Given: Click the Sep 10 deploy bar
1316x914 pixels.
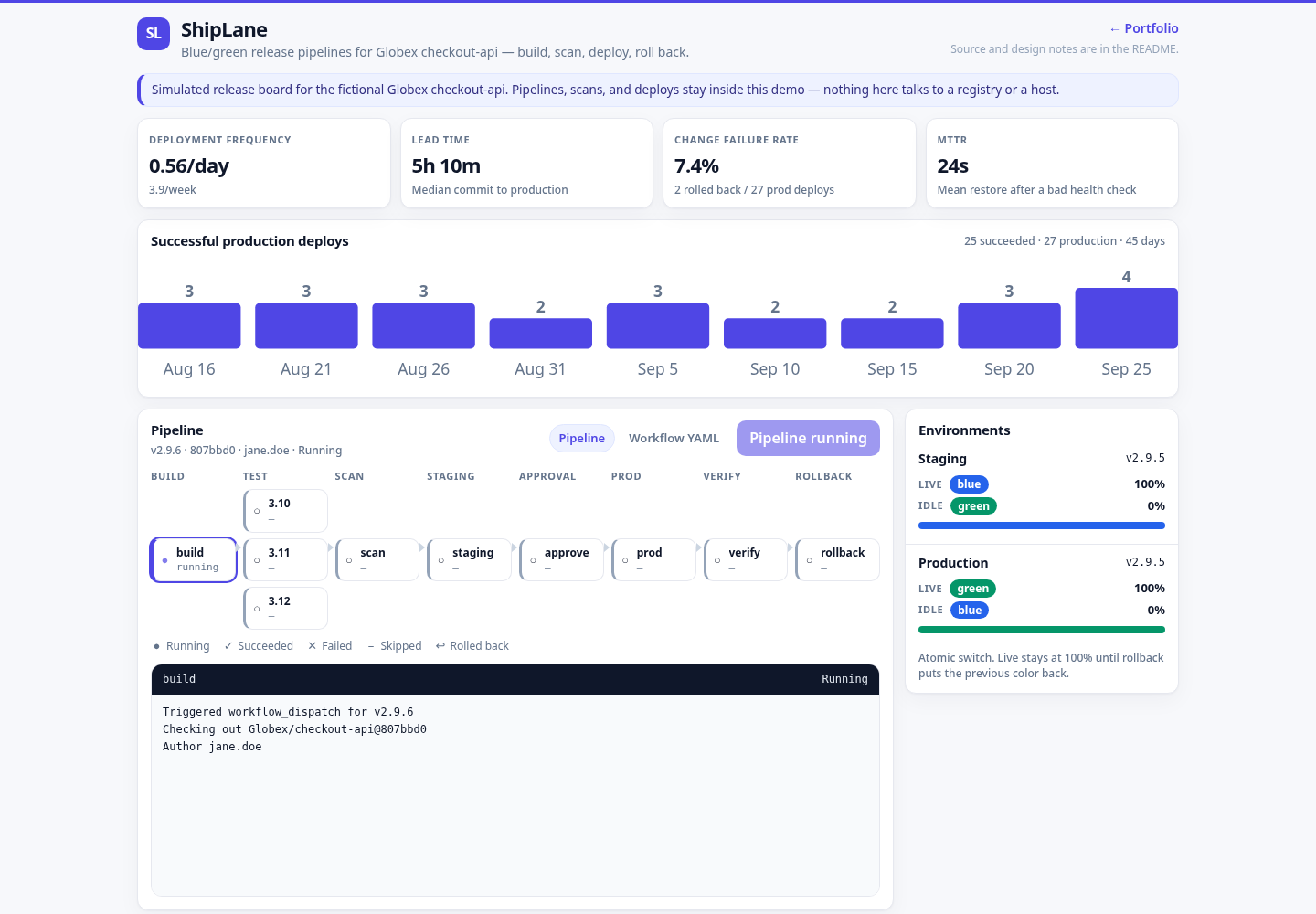Looking at the screenshot, I should (775, 334).
